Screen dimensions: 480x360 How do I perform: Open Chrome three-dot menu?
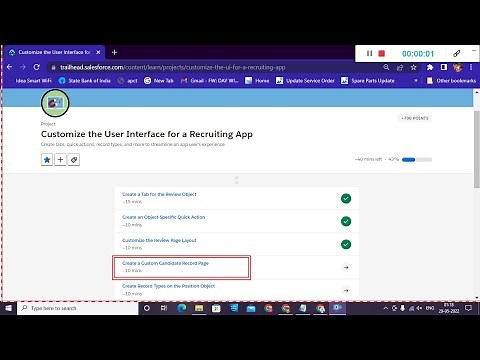pyautogui.click(x=471, y=67)
